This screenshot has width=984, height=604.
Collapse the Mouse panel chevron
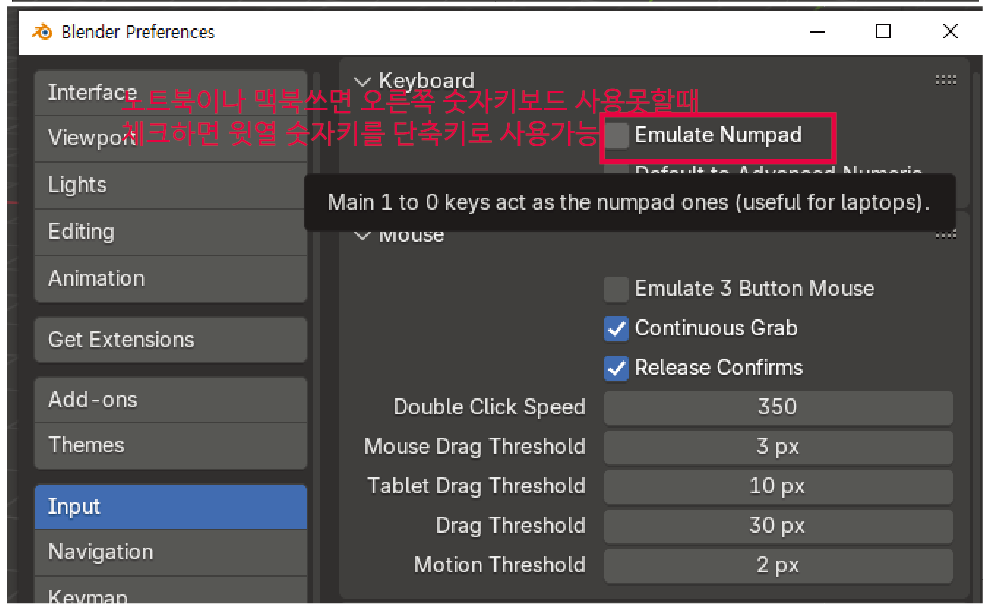coord(362,235)
